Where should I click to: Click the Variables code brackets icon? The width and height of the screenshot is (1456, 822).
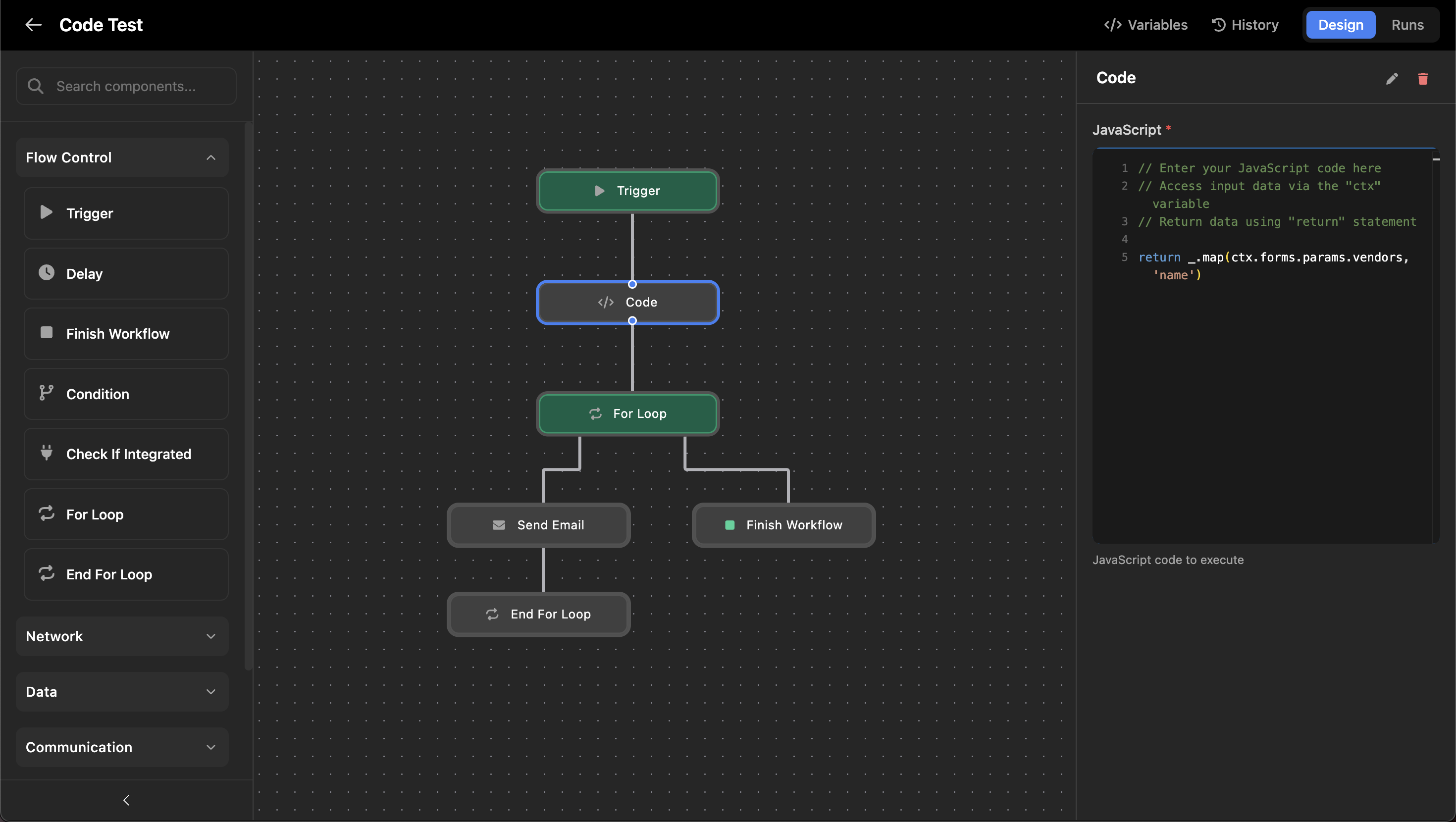pyautogui.click(x=1112, y=25)
